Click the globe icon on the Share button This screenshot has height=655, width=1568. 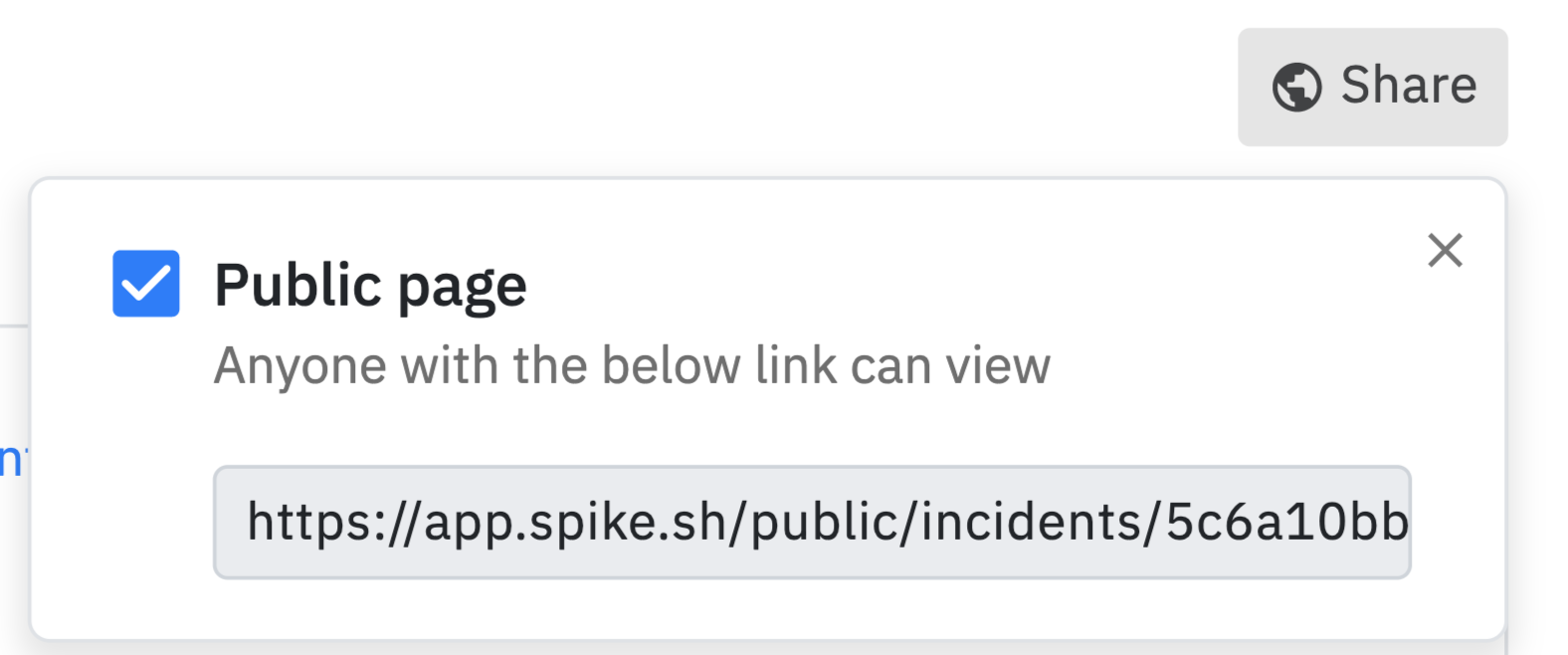[x=1296, y=87]
